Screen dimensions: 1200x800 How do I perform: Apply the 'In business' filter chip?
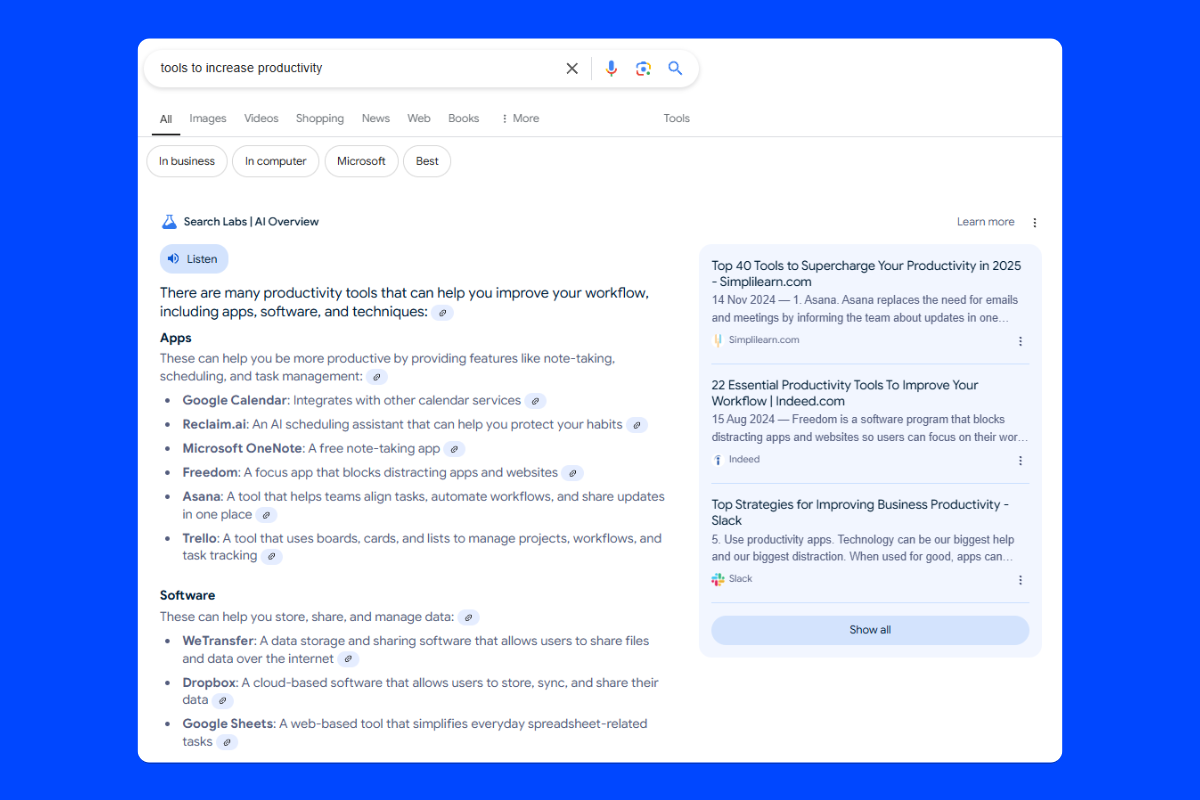(x=187, y=161)
